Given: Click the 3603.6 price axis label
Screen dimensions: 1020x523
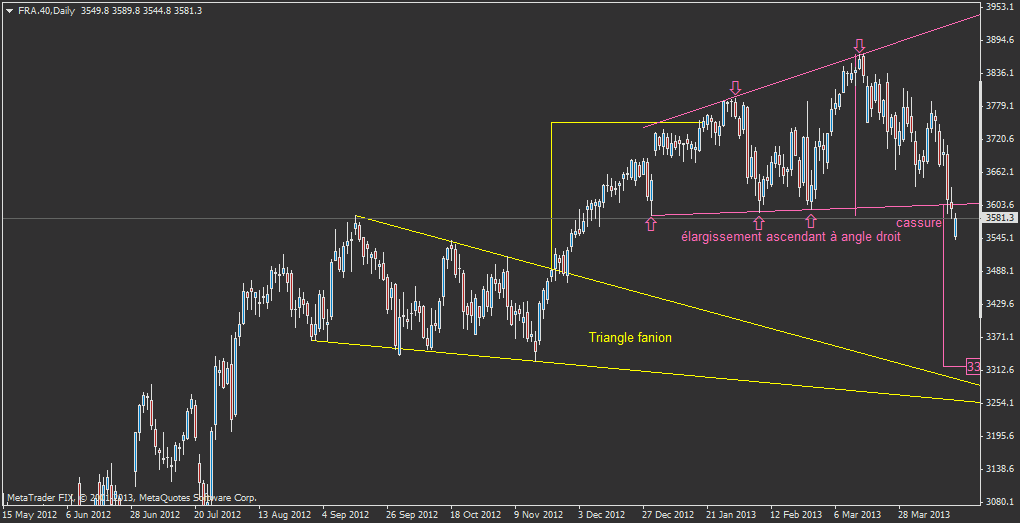Looking at the screenshot, I should click(x=1000, y=204).
